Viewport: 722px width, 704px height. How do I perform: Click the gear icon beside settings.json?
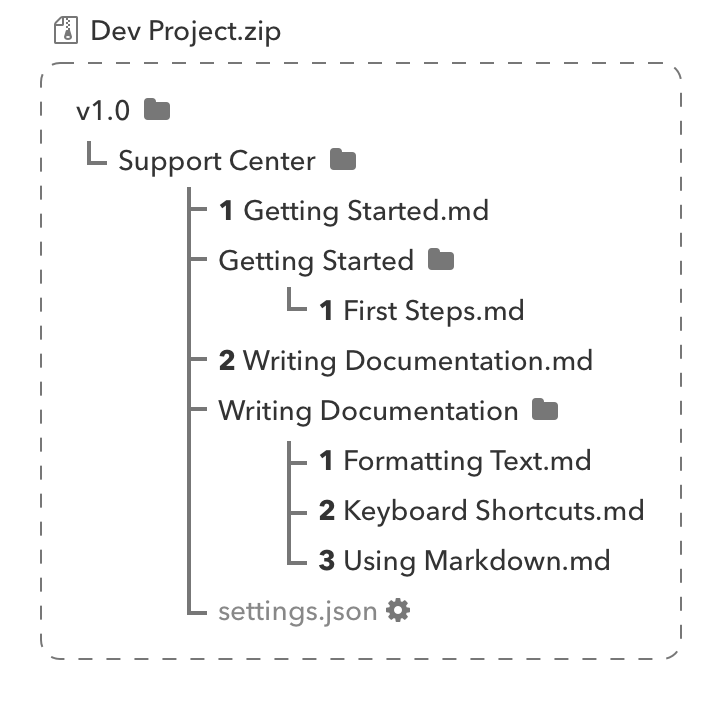398,610
